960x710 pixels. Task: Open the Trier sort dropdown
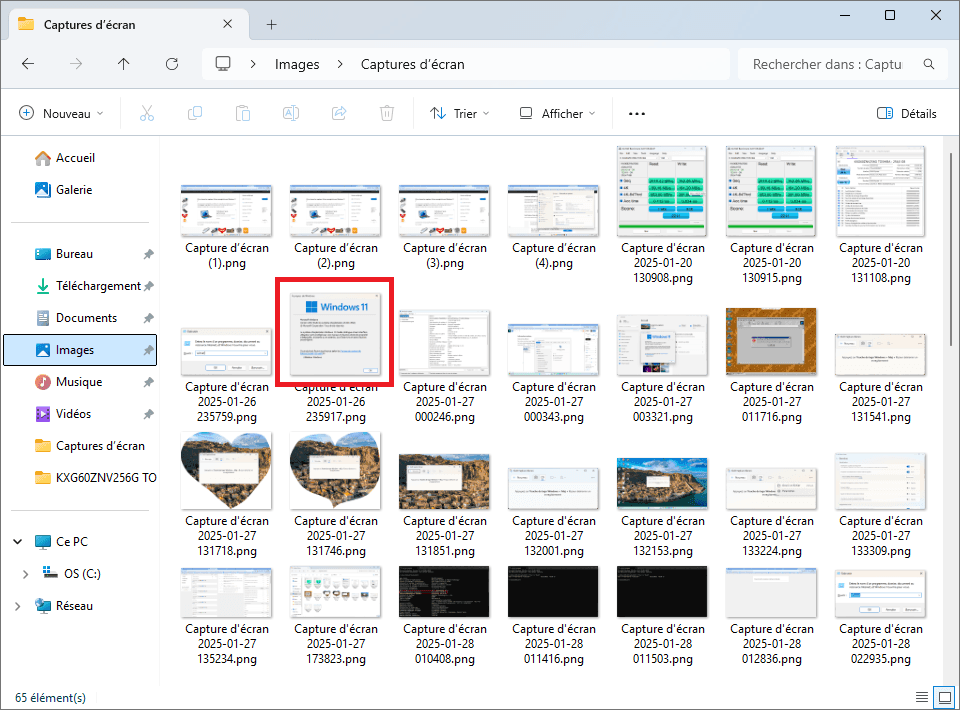point(459,113)
